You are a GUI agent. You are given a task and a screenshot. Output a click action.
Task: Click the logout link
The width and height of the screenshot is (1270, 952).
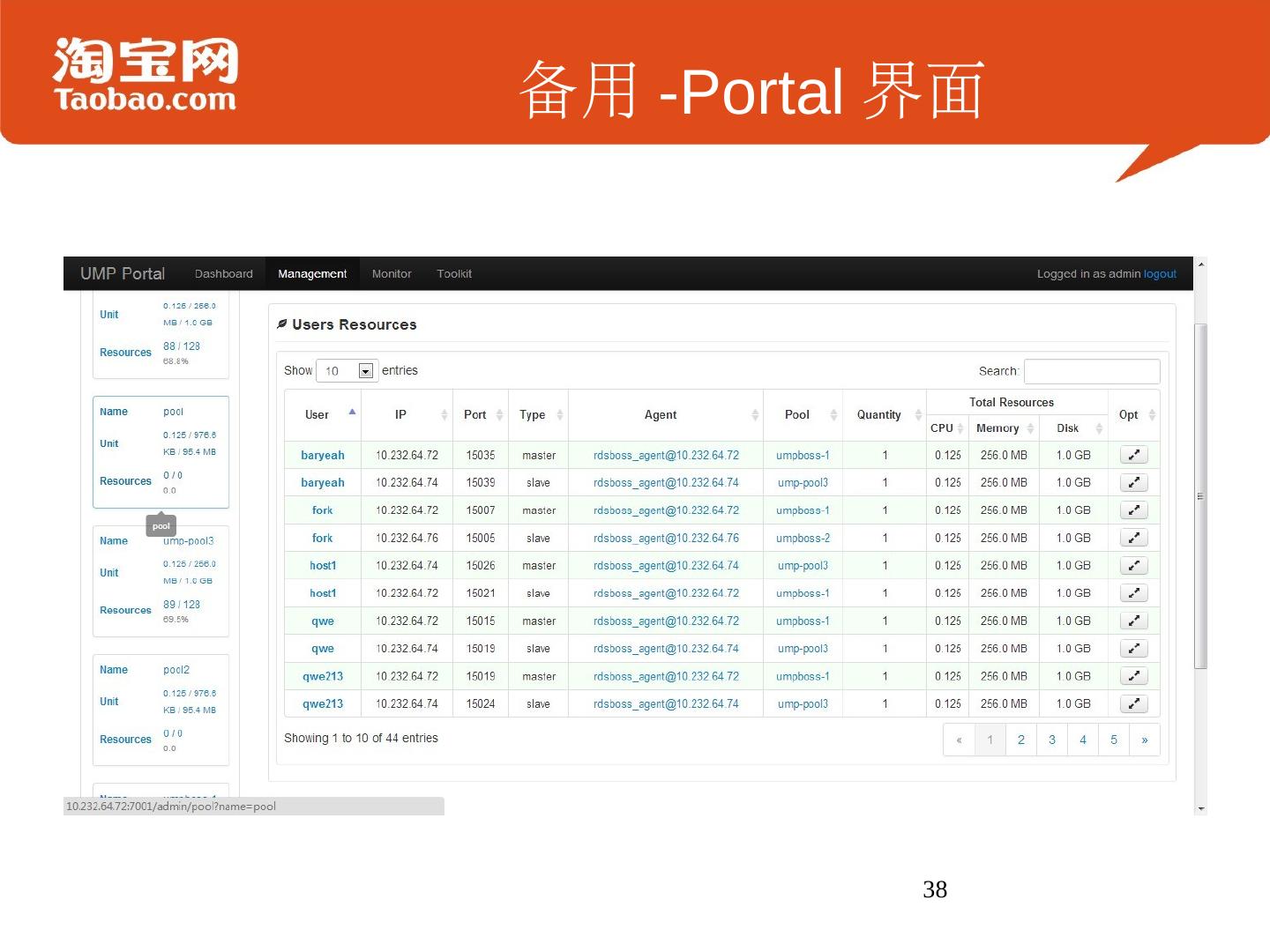[x=1160, y=274]
